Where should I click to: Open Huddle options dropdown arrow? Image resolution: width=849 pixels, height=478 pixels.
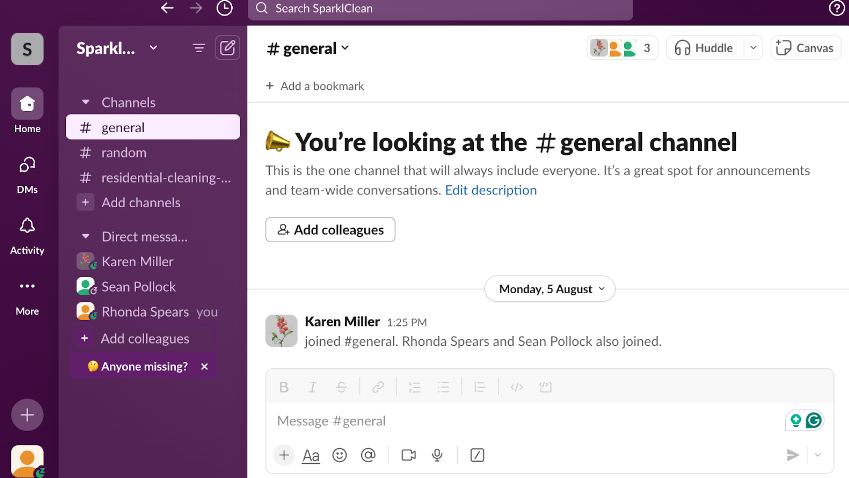click(x=753, y=48)
